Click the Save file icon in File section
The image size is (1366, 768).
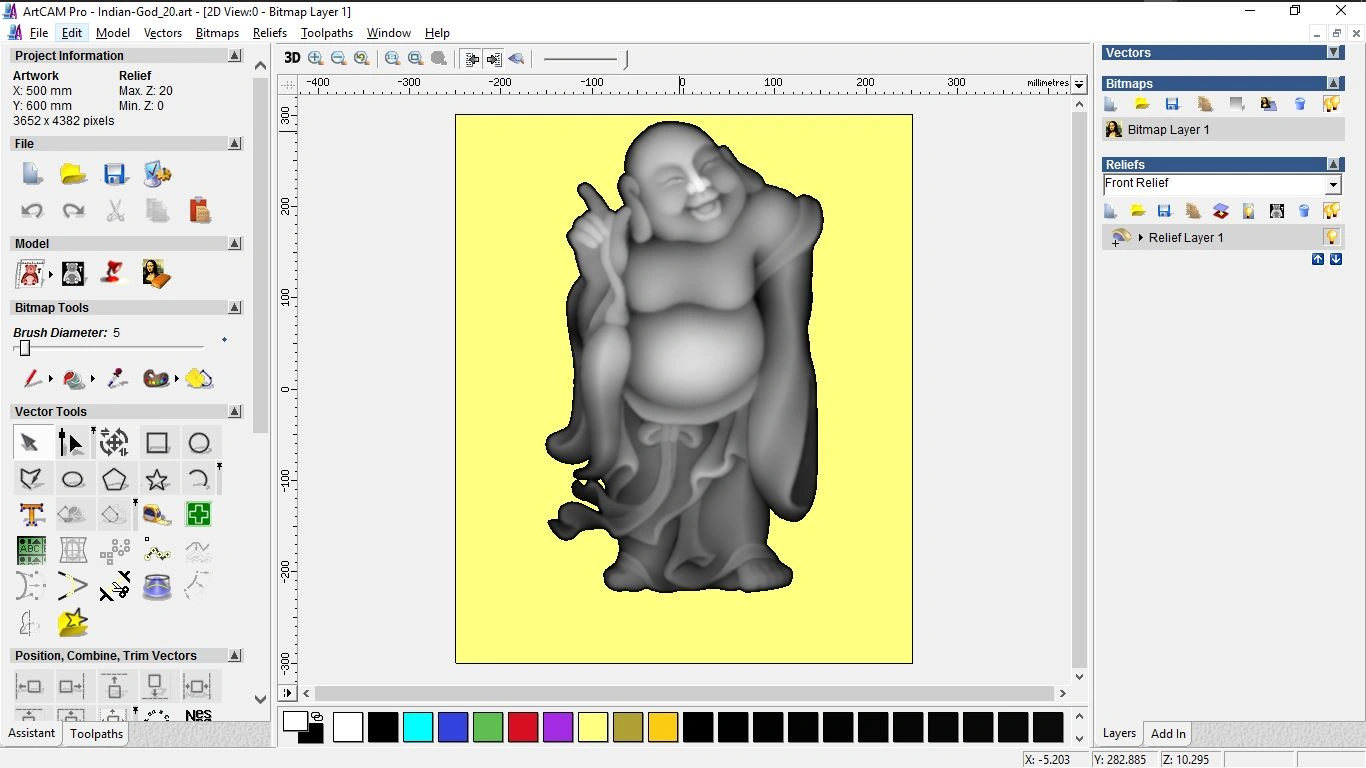pyautogui.click(x=115, y=174)
